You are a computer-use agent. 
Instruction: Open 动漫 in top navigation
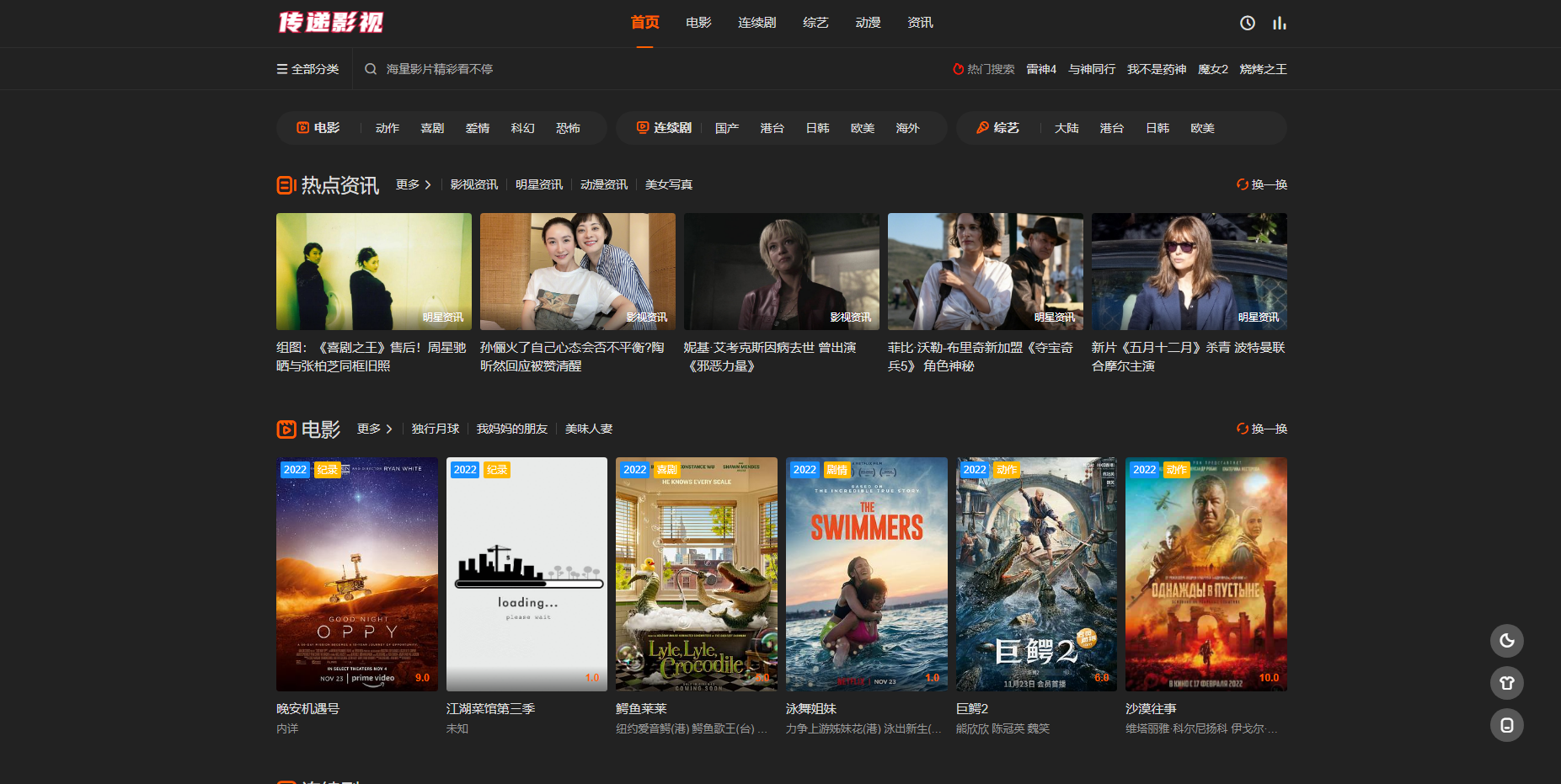[868, 23]
